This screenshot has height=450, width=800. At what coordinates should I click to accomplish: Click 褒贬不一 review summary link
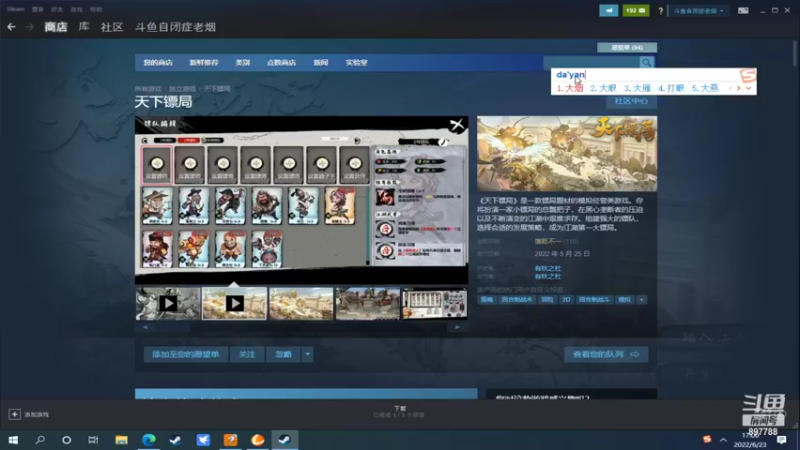click(547, 241)
